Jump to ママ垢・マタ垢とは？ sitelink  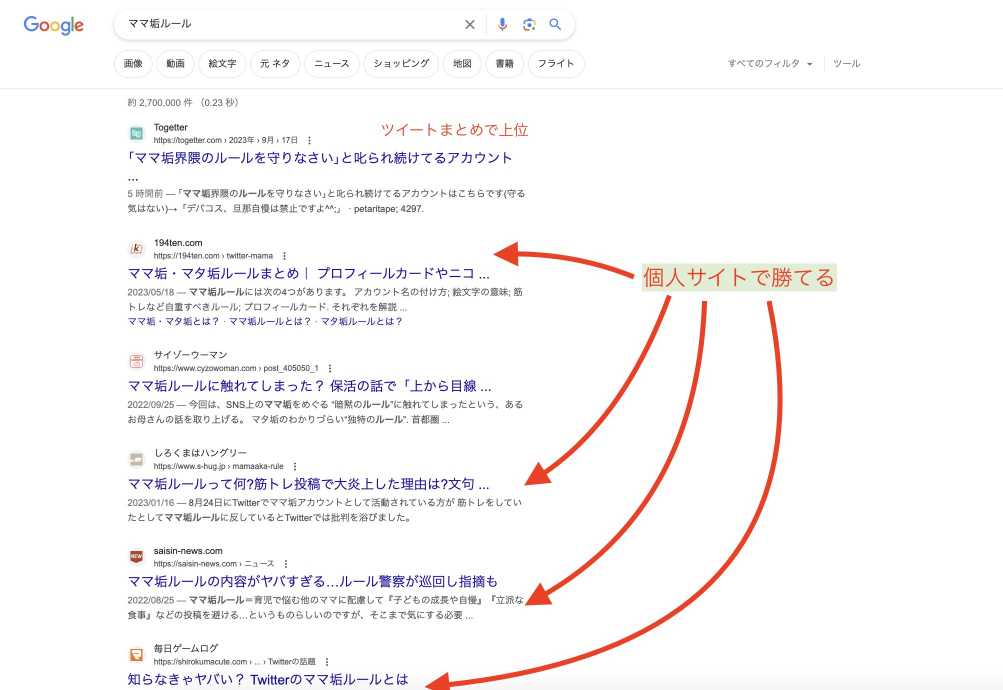[x=173, y=322]
